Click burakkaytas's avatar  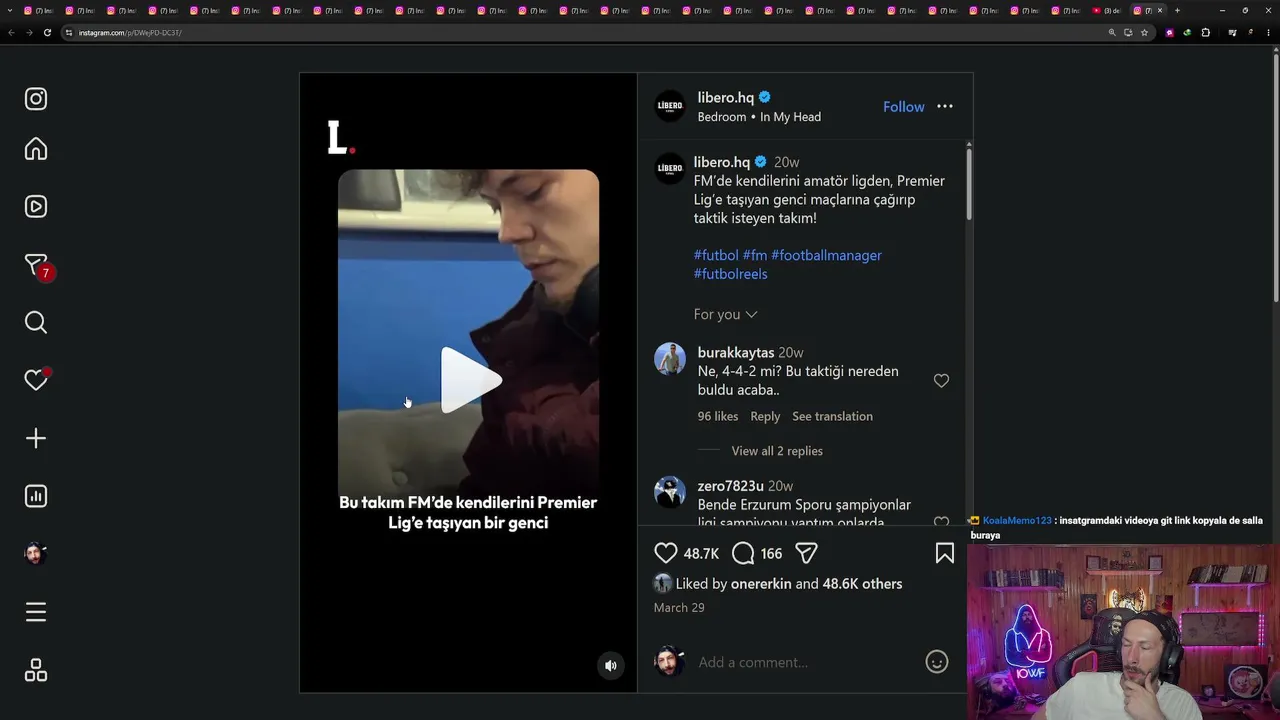click(x=670, y=358)
